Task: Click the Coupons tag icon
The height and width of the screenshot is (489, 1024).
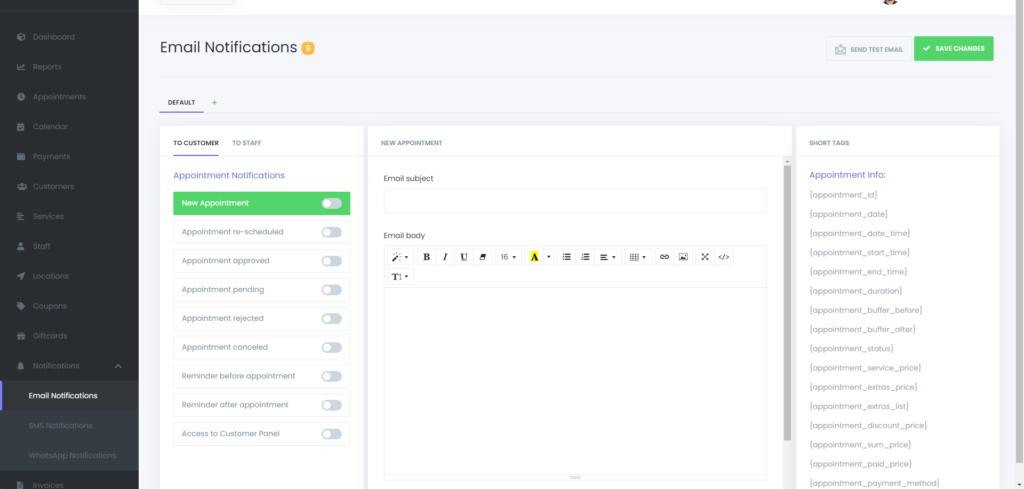Action: click(x=21, y=306)
